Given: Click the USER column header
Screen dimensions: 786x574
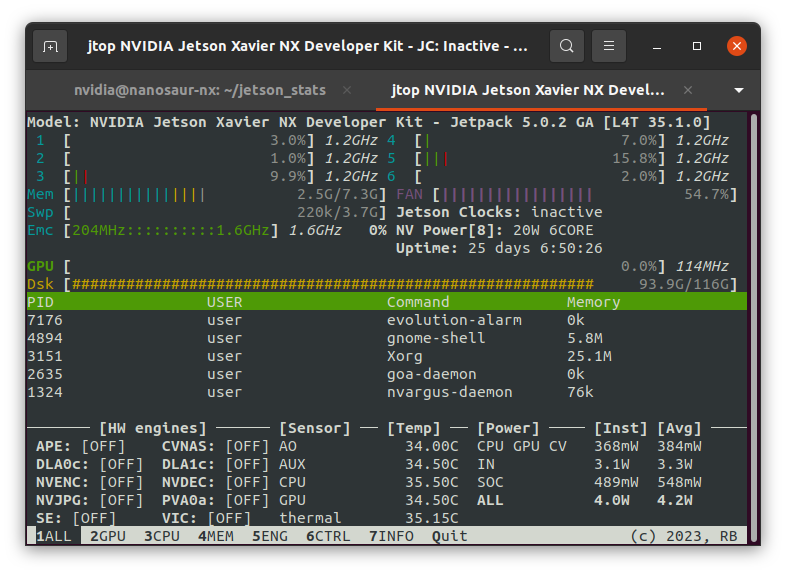Looking at the screenshot, I should click(225, 302).
